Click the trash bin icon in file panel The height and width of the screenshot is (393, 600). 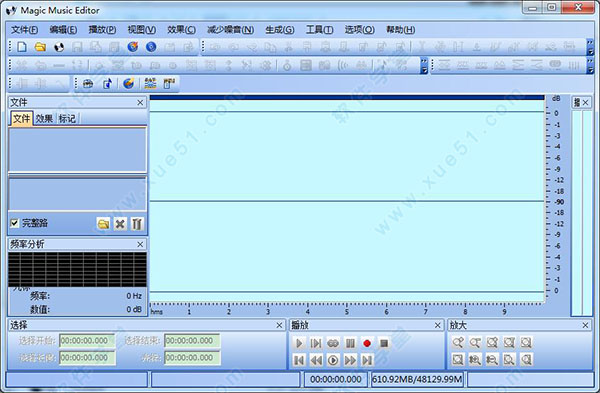point(137,223)
